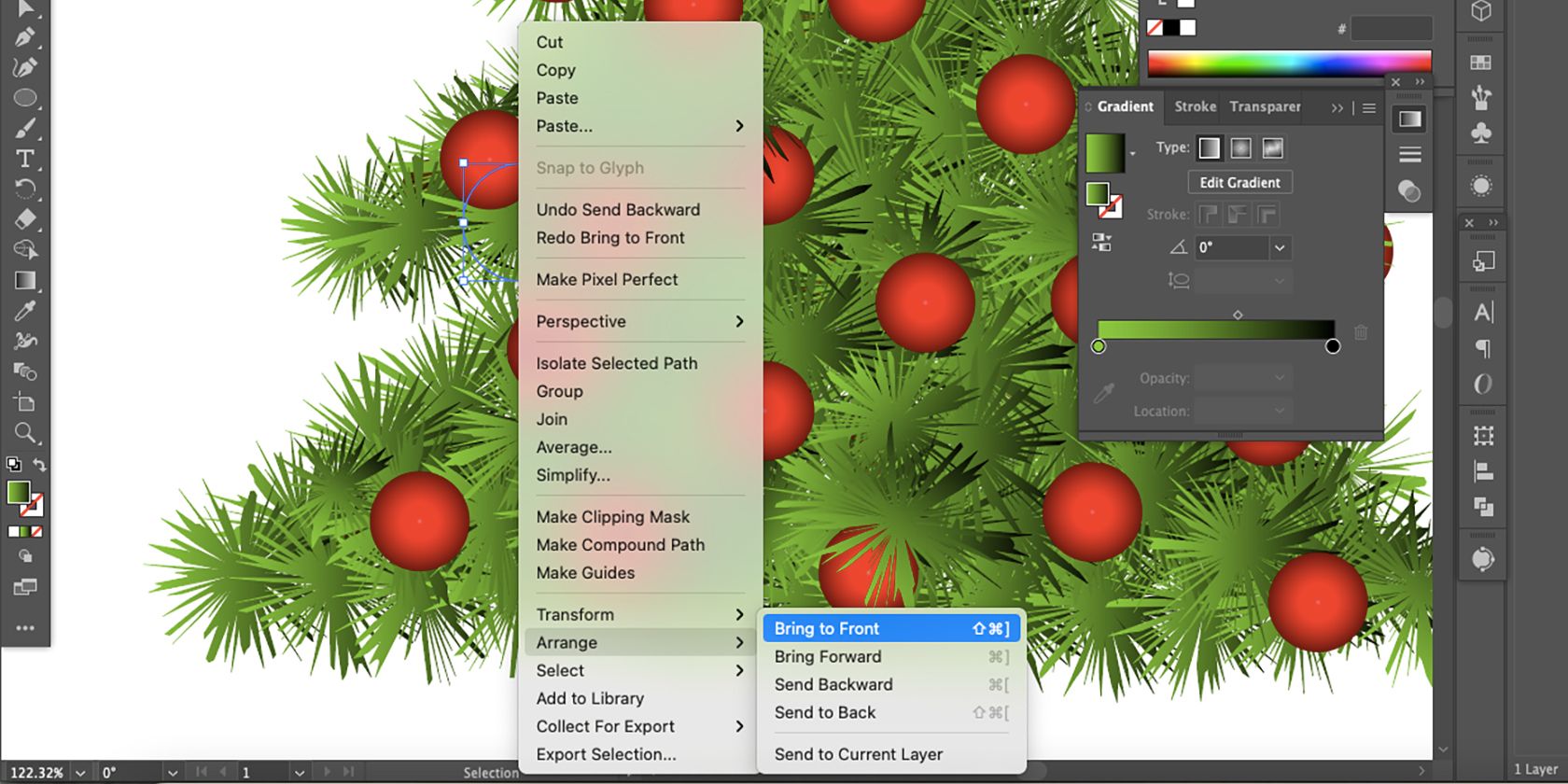Switch to the Stroke tab

(1195, 106)
